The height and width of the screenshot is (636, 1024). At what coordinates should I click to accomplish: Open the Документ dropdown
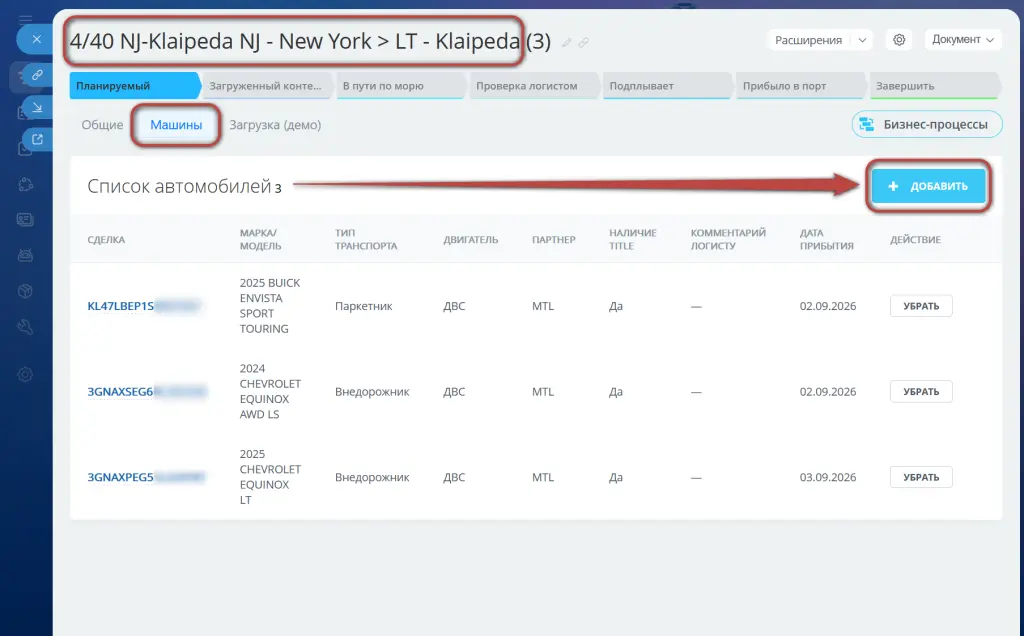pyautogui.click(x=963, y=40)
